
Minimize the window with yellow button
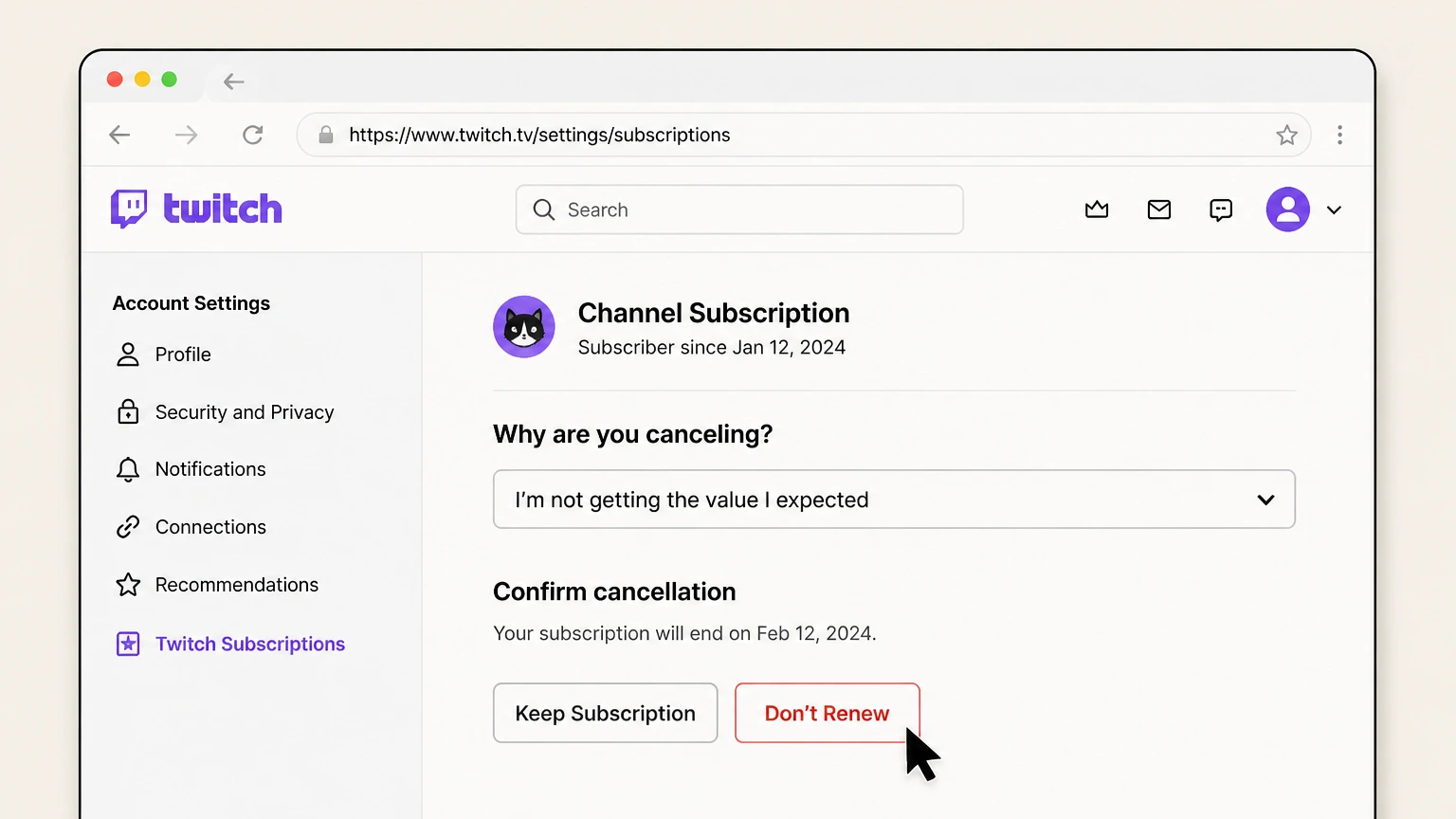point(142,80)
